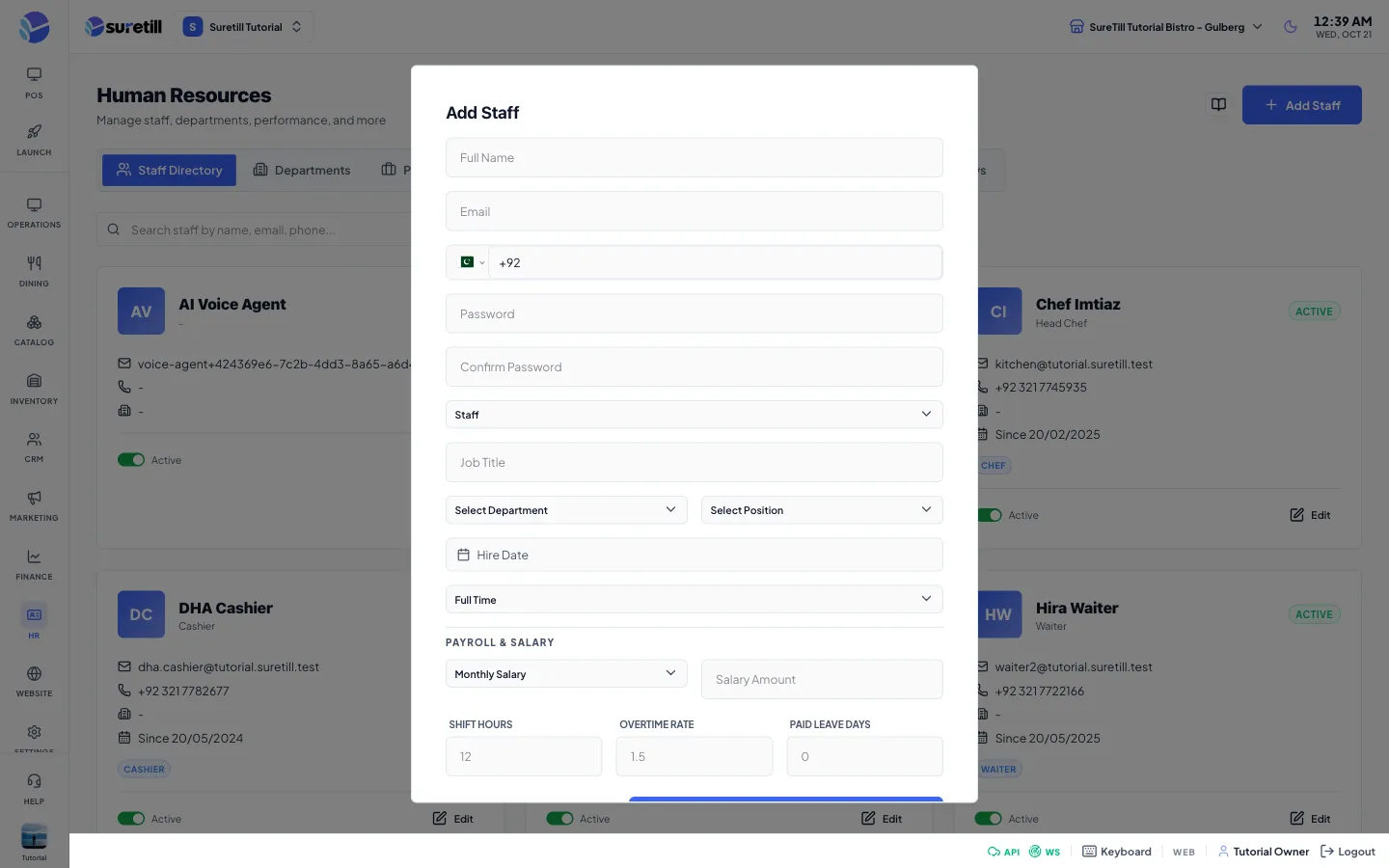Click the phone icon on DHA Cashier card

pos(124,691)
